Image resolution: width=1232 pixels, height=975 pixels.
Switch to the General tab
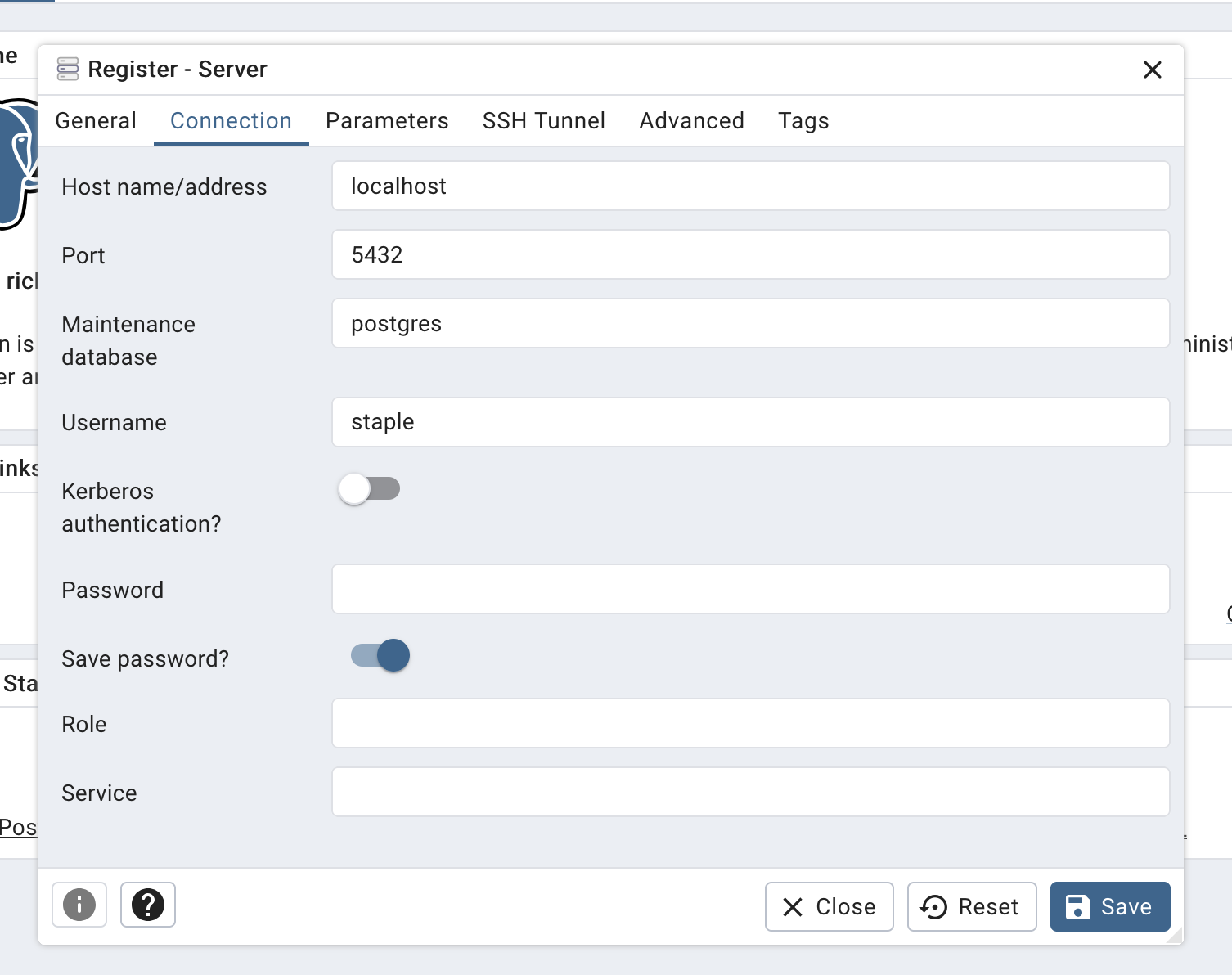pyautogui.click(x=96, y=121)
